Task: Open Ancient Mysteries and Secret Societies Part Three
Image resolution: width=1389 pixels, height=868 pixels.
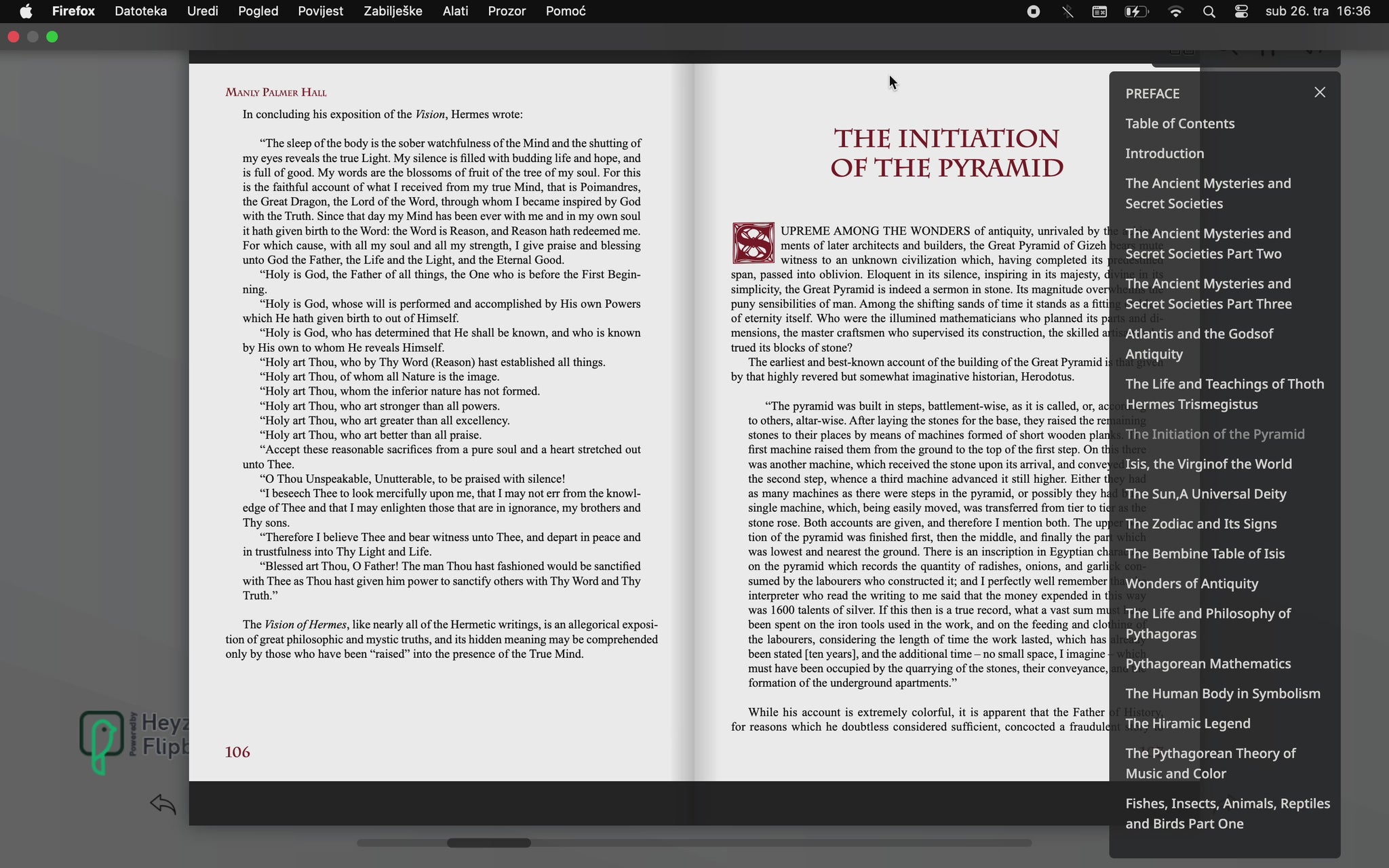Action: point(1209,294)
